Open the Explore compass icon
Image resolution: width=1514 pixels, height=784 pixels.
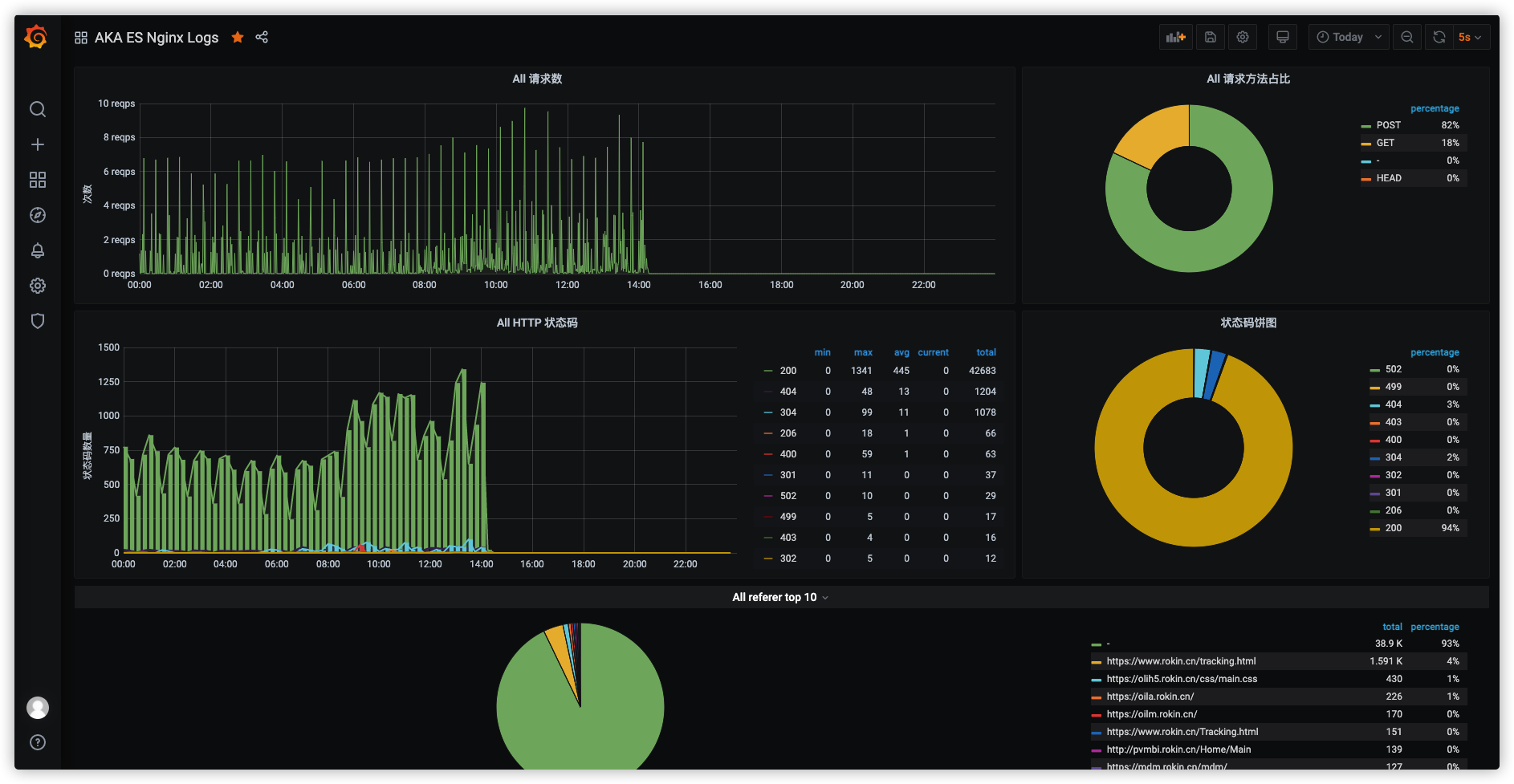click(38, 215)
